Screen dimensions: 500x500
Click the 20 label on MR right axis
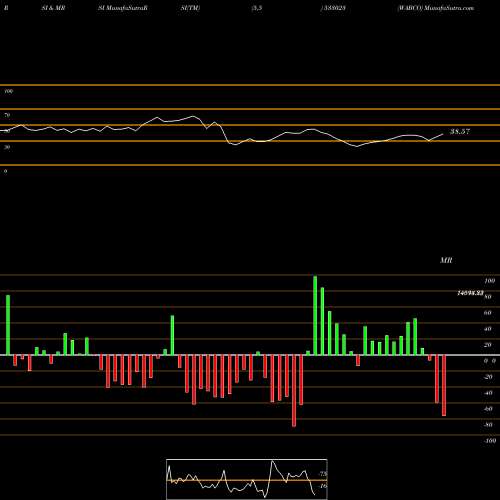tap(488, 345)
